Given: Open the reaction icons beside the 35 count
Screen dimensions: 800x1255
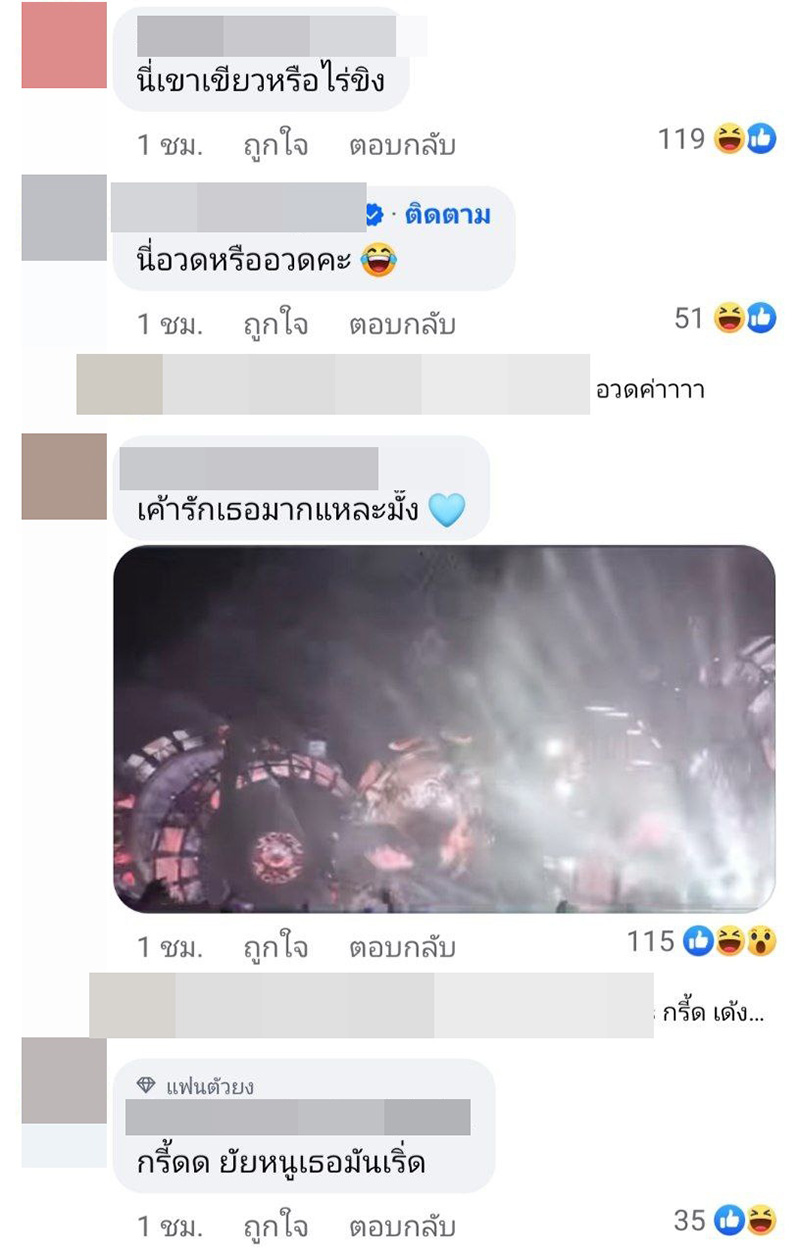Looking at the screenshot, I should 745,1220.
